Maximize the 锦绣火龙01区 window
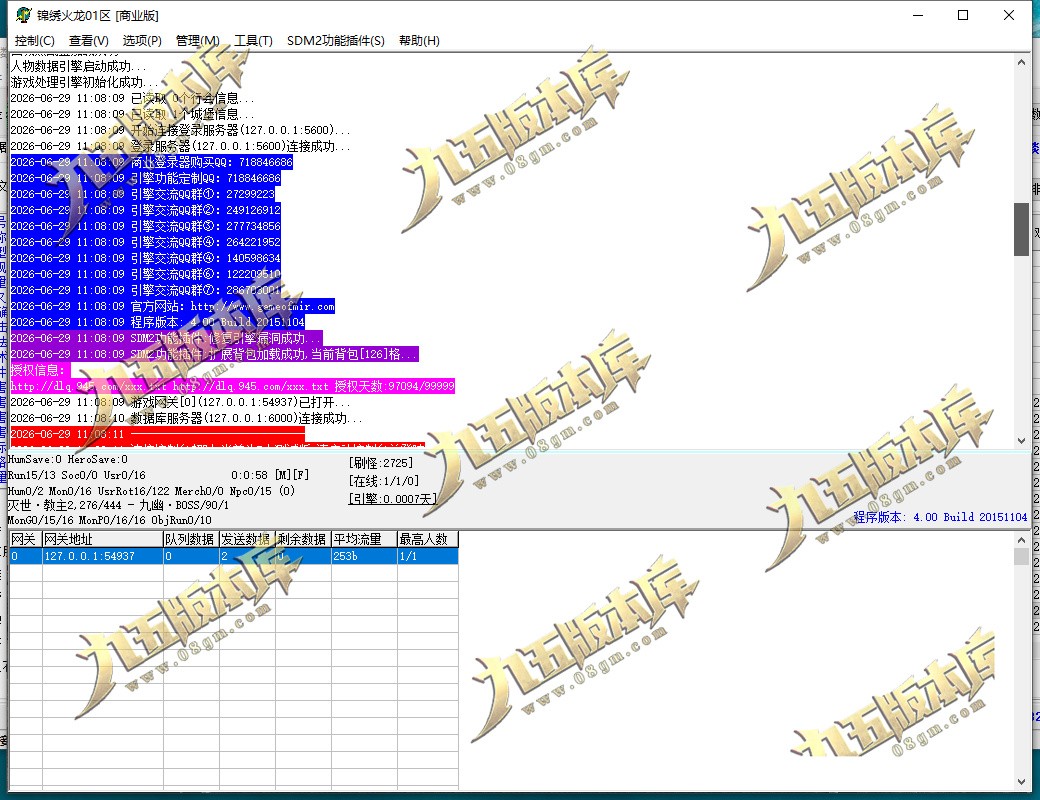Screen dimensions: 1040x800 (963, 15)
